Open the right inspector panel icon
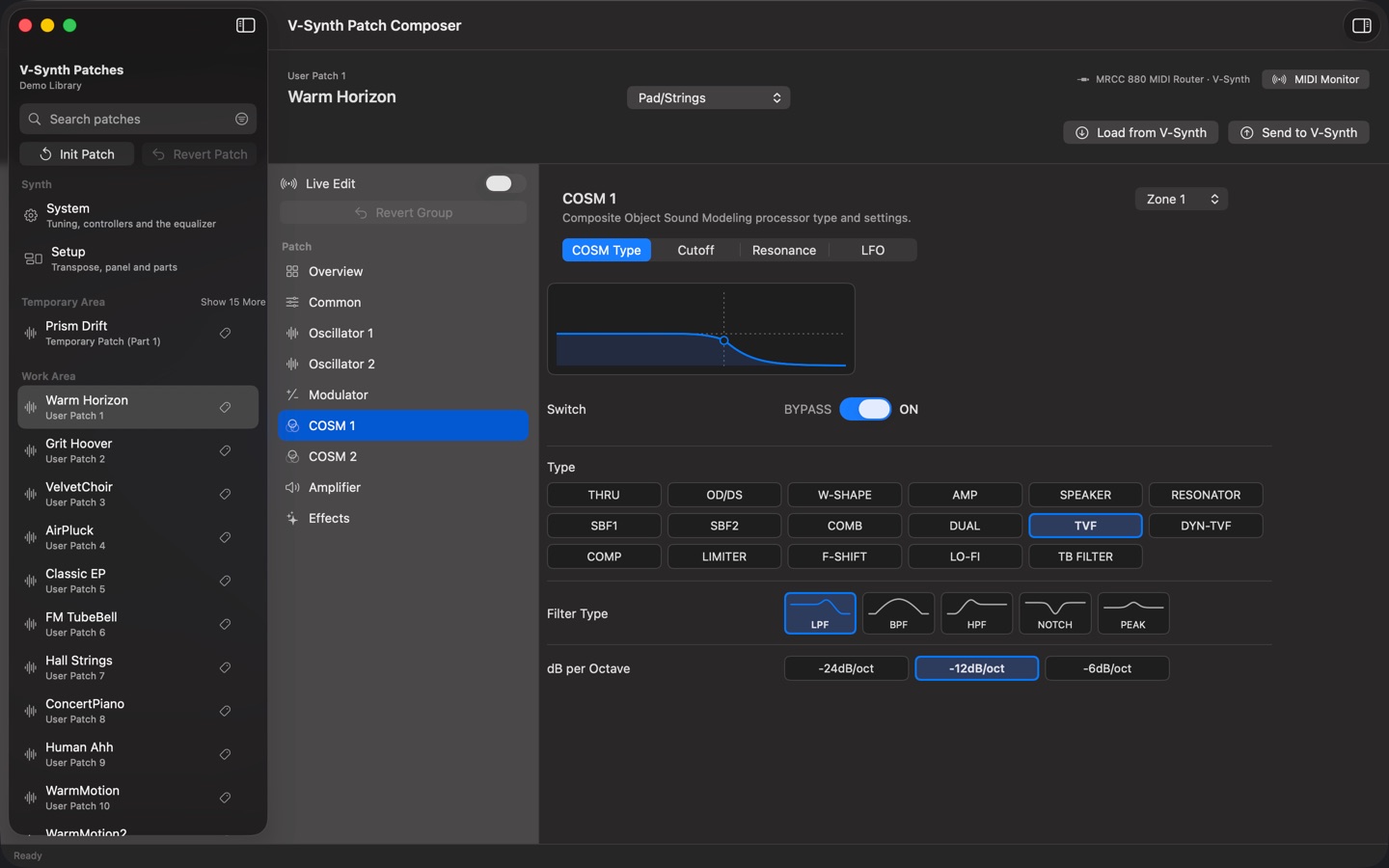 point(1361,26)
